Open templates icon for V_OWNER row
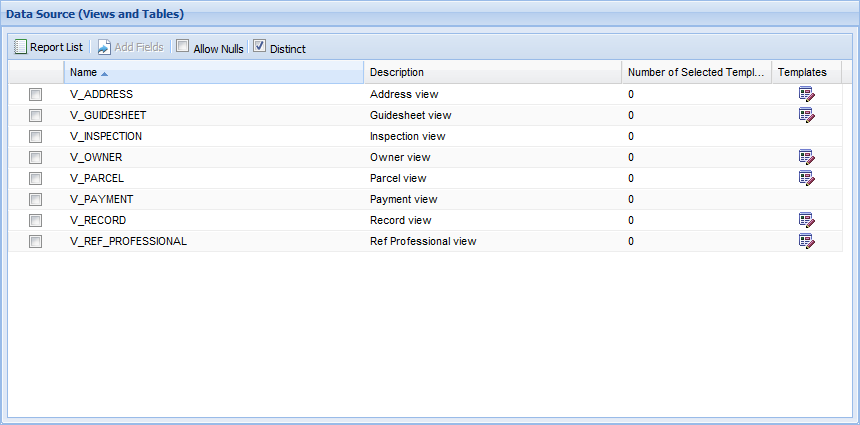The width and height of the screenshot is (860, 425). (806, 157)
